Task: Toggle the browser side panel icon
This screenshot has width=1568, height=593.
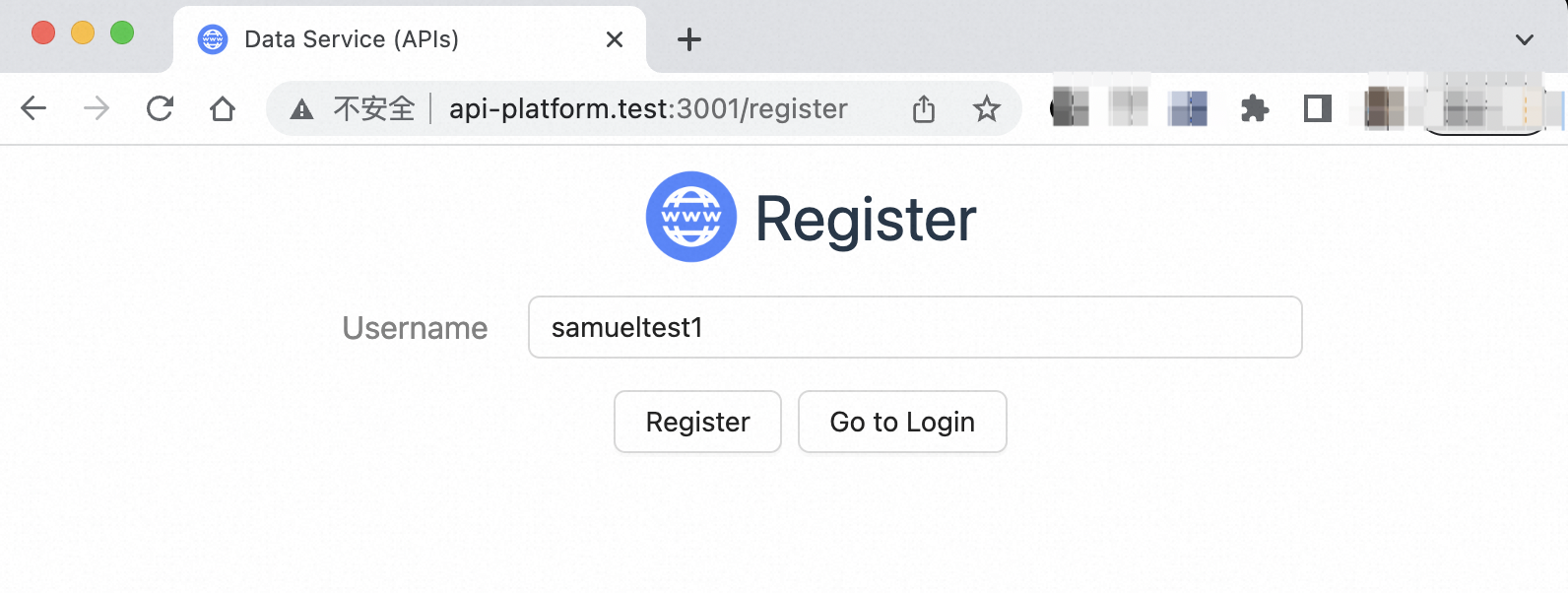Action: click(1318, 108)
